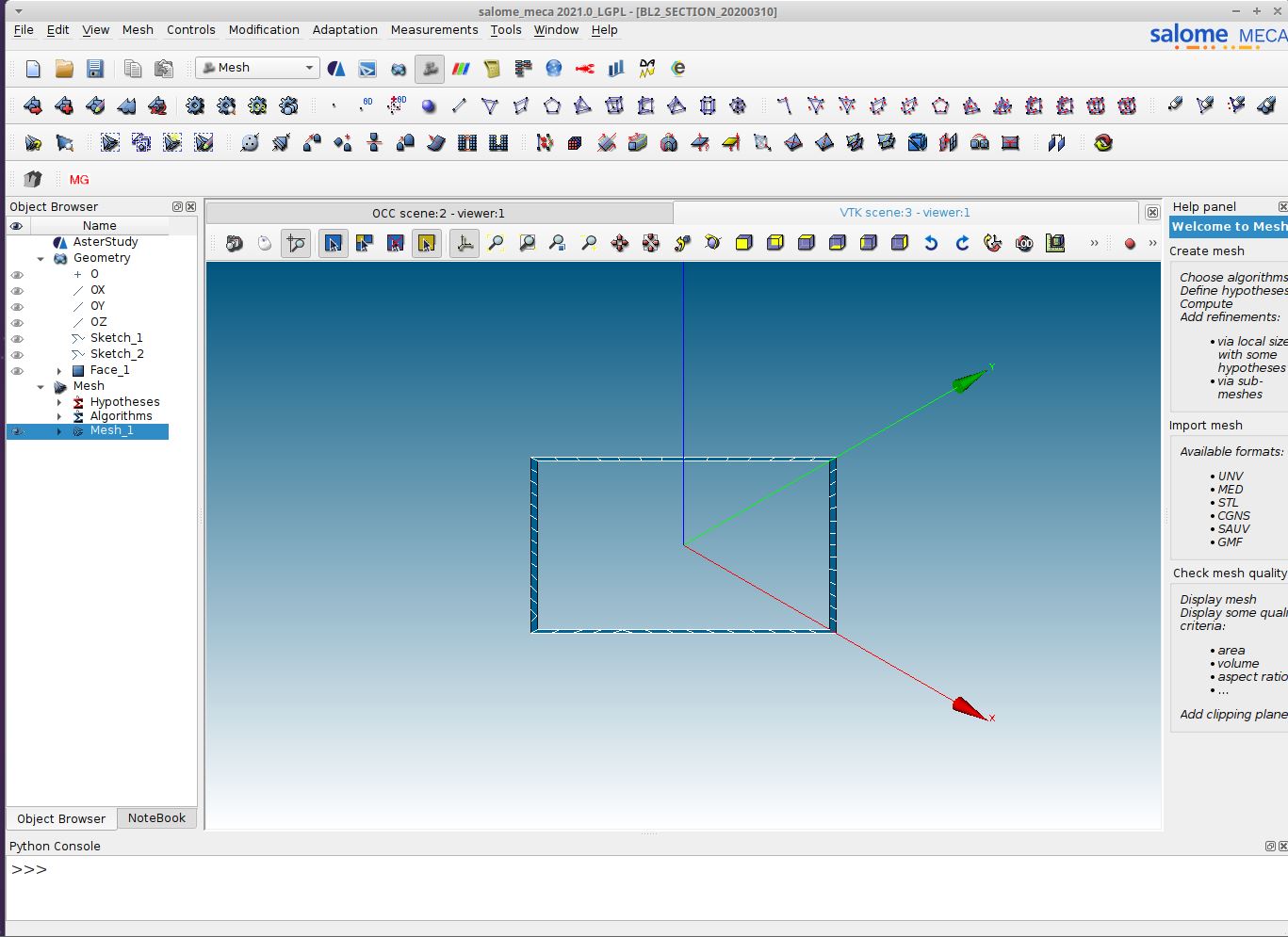
Task: Toggle visibility eye for Mesh_1
Action: [17, 431]
